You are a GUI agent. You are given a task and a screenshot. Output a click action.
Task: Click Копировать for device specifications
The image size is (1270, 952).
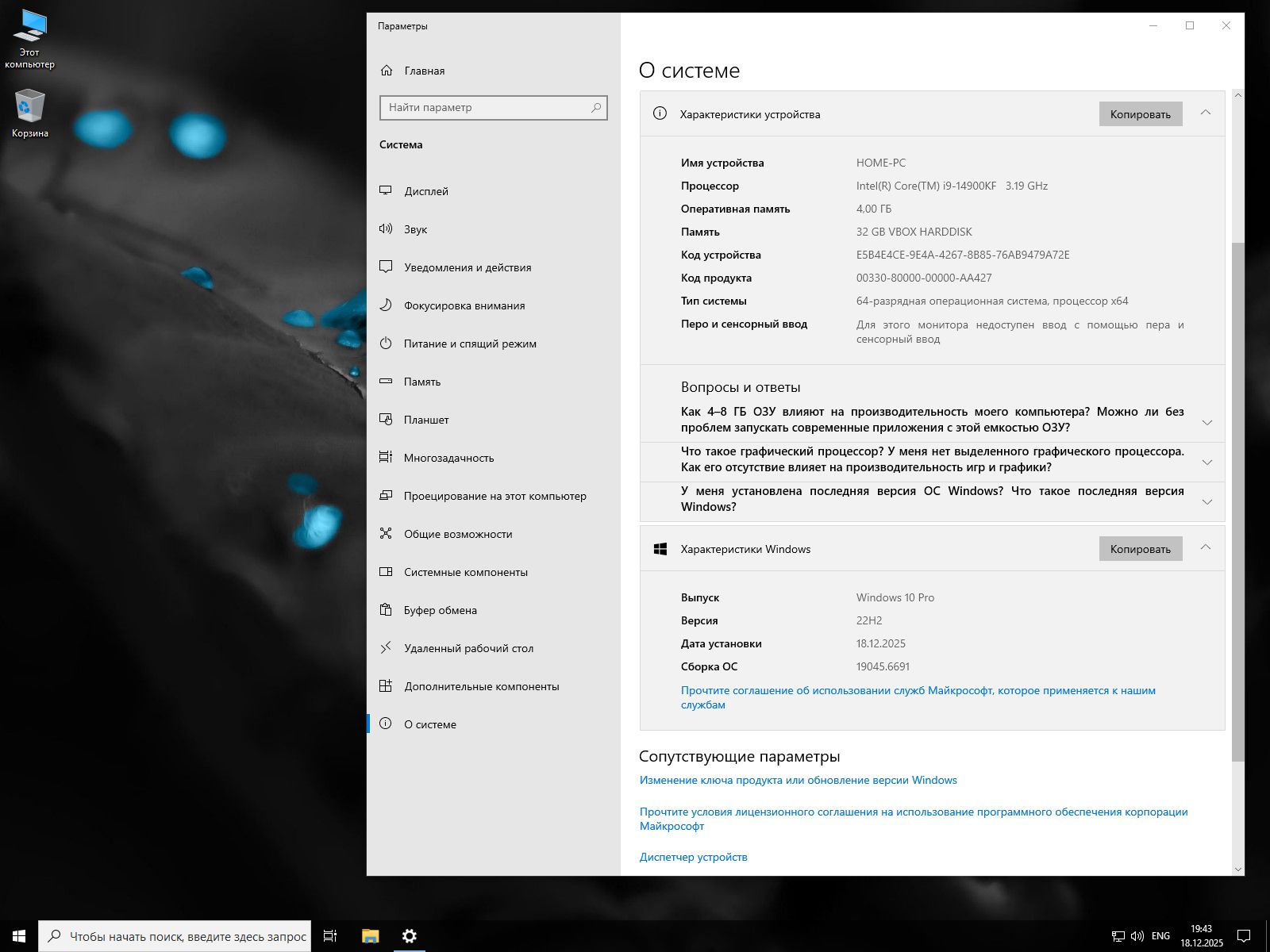point(1141,113)
